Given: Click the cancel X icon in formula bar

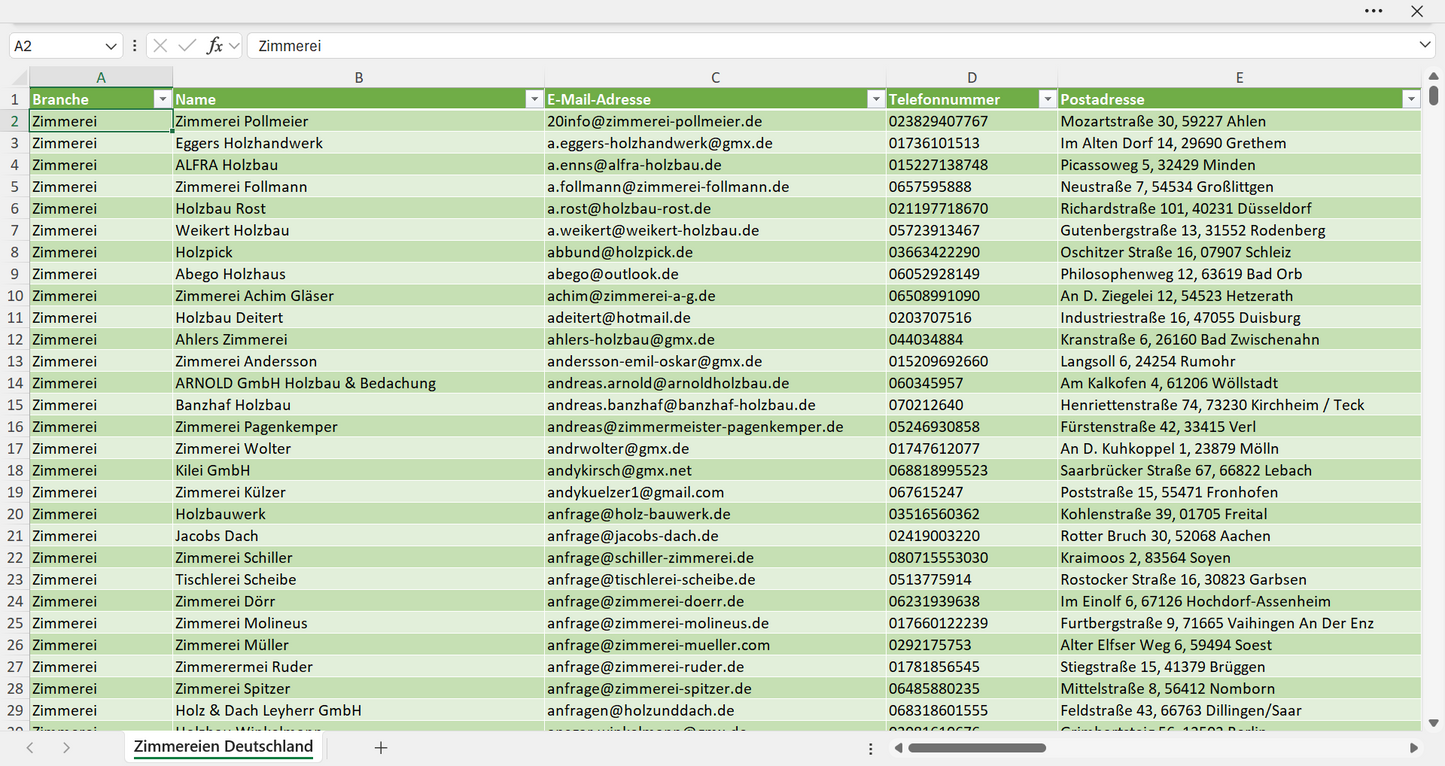Looking at the screenshot, I should pyautogui.click(x=160, y=46).
